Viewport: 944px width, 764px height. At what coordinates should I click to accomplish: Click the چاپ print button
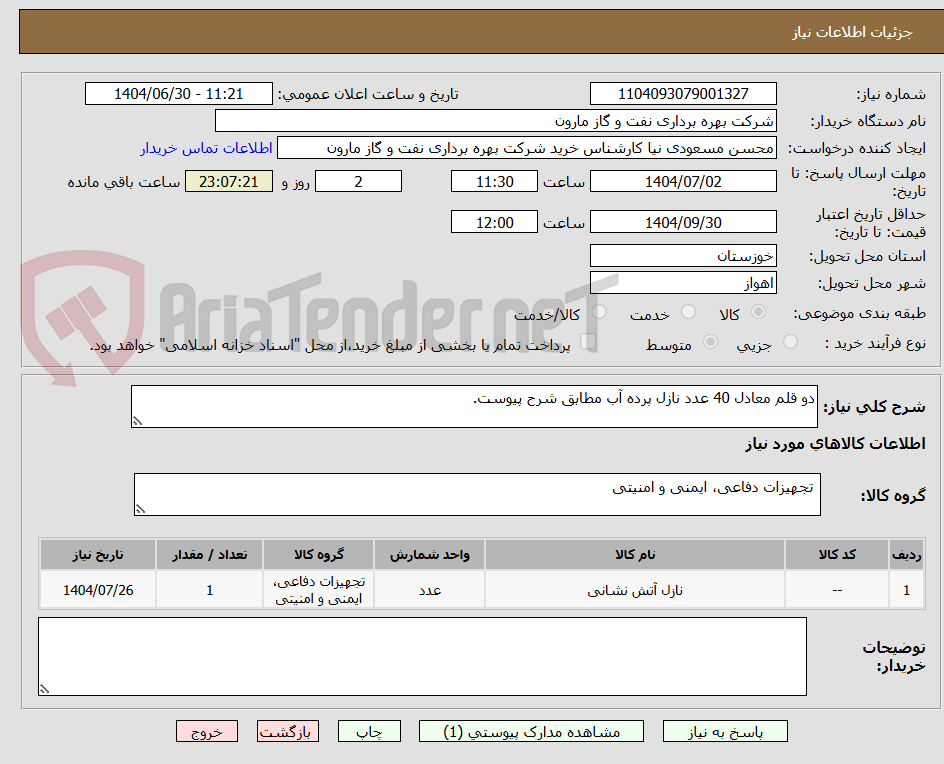point(370,731)
